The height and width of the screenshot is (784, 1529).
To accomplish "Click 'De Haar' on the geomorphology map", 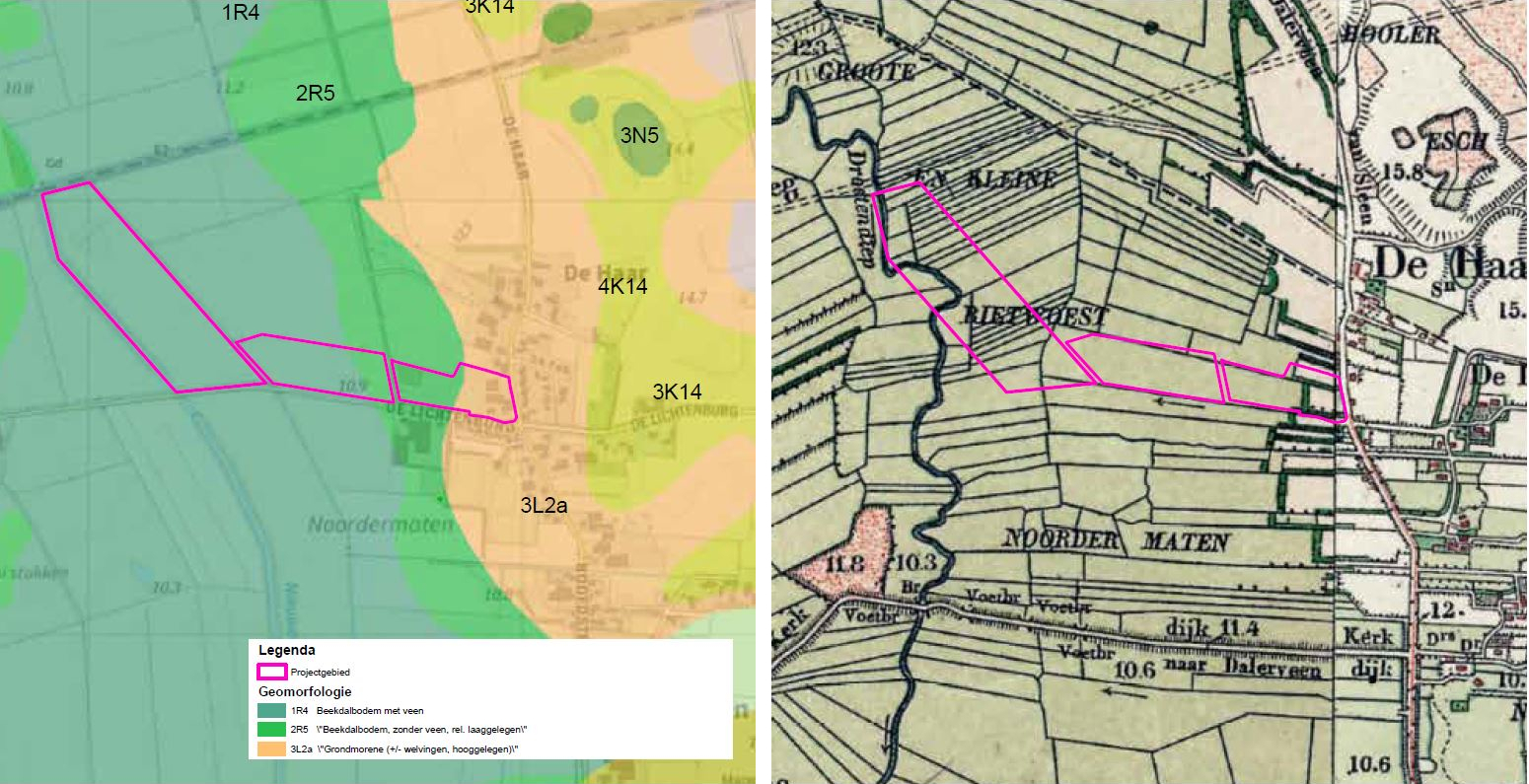I will pyautogui.click(x=591, y=269).
